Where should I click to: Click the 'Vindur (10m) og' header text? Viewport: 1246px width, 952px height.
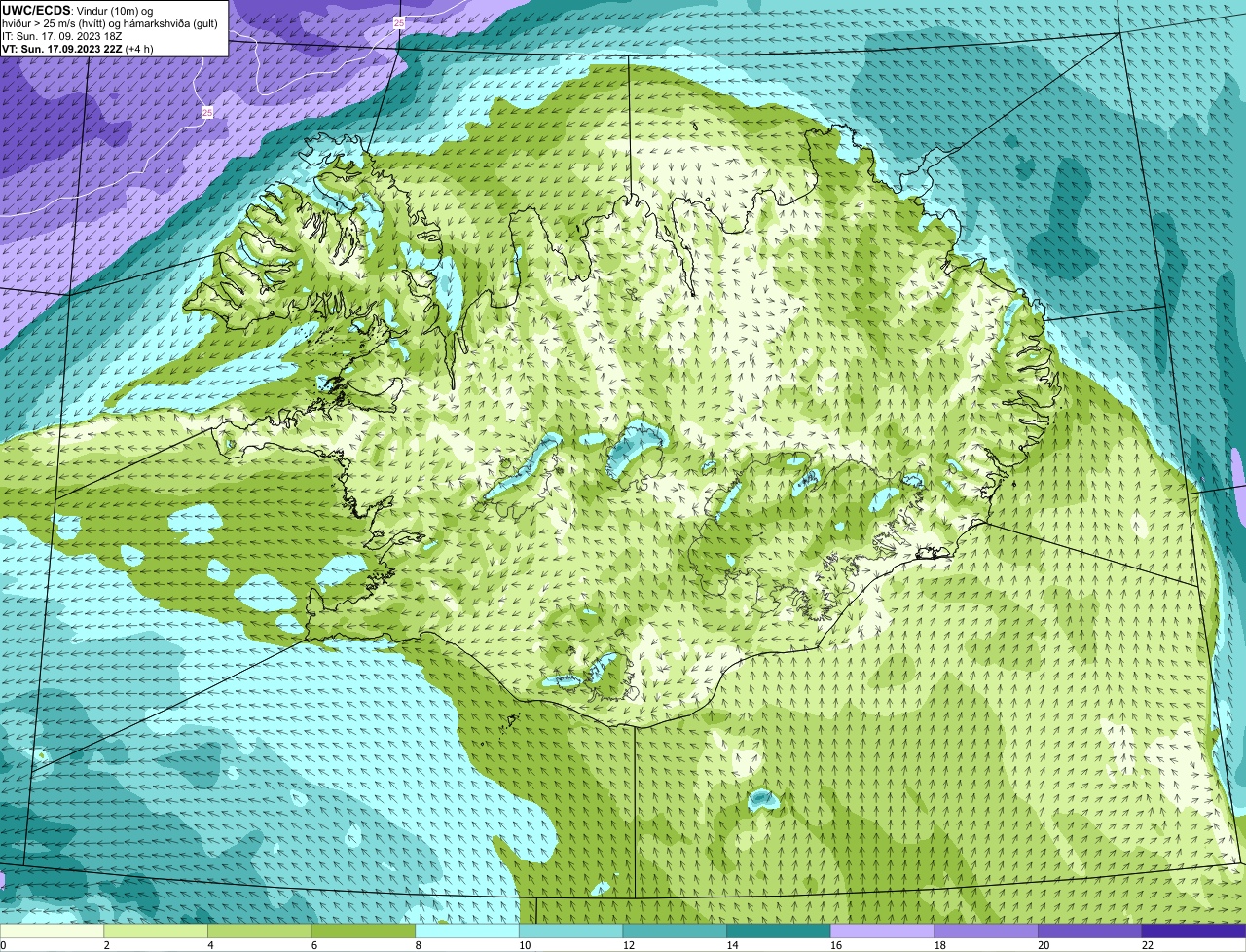click(x=115, y=10)
